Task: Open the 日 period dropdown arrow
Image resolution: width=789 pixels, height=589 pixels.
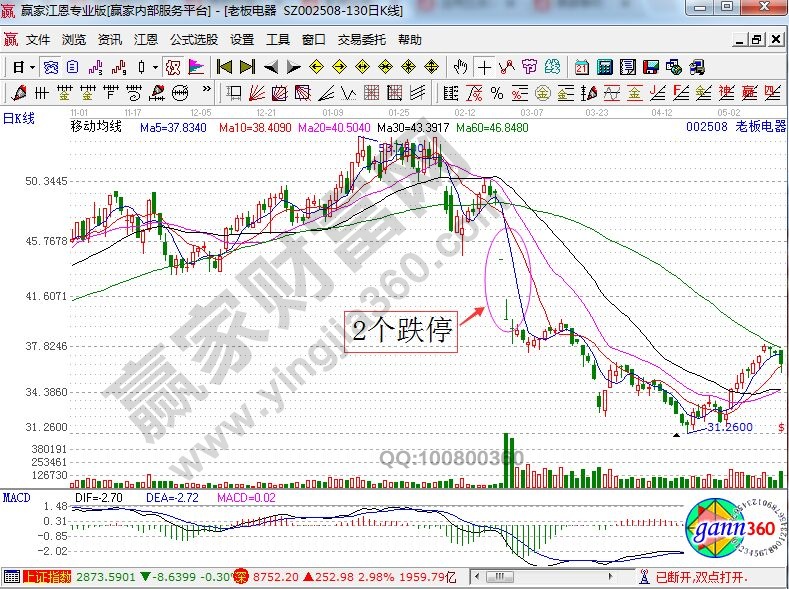Action: pos(32,67)
